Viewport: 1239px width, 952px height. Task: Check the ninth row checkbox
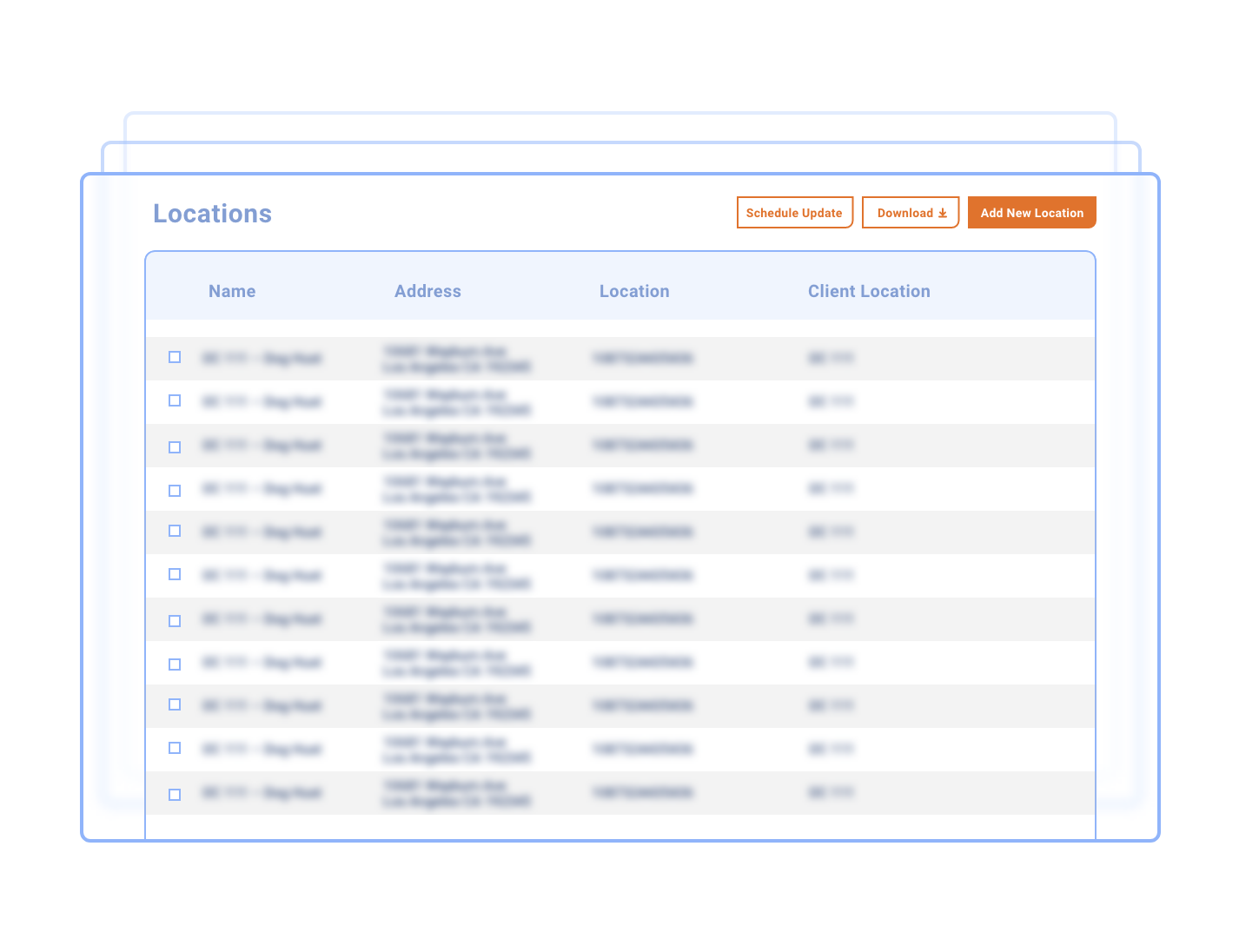(175, 704)
